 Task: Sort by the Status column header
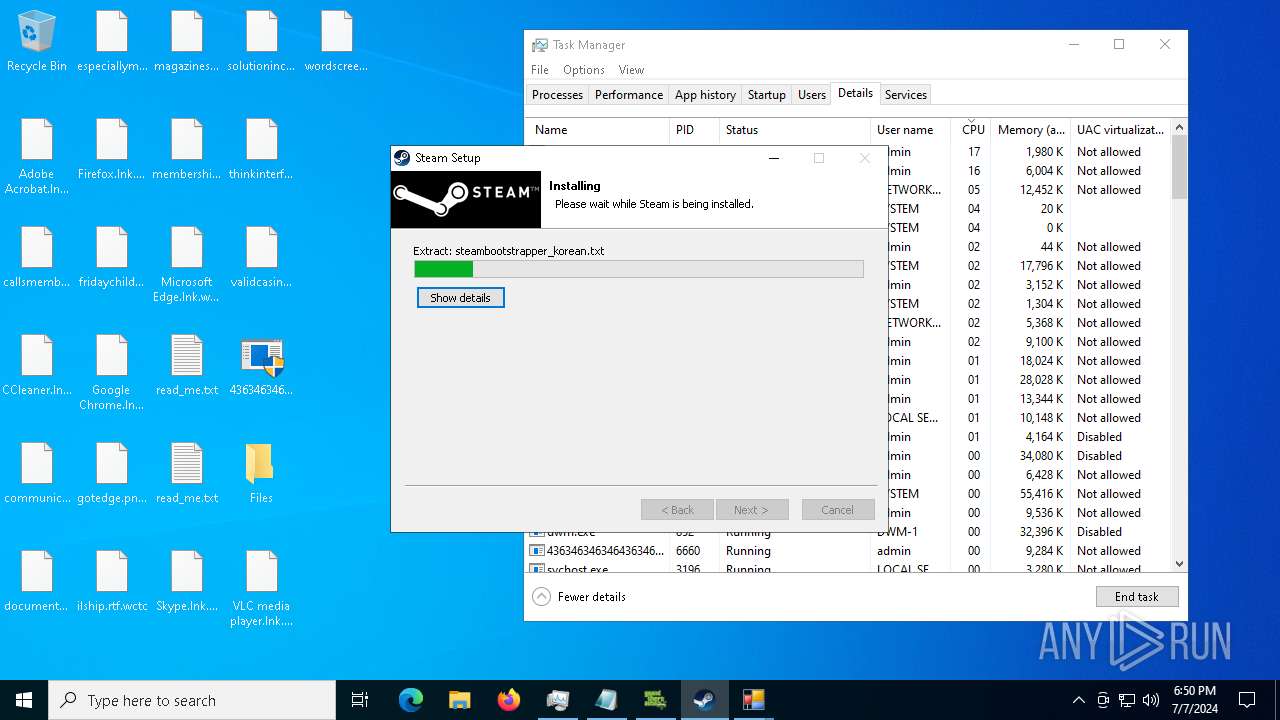[795, 130]
